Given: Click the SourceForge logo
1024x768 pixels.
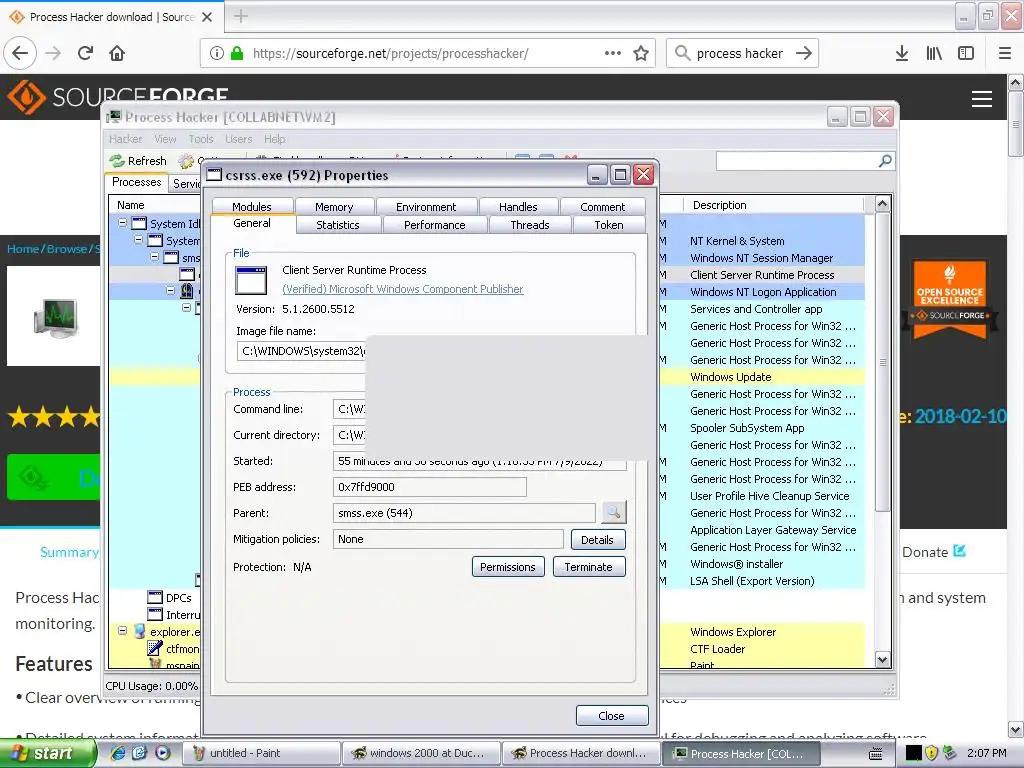Looking at the screenshot, I should [118, 97].
